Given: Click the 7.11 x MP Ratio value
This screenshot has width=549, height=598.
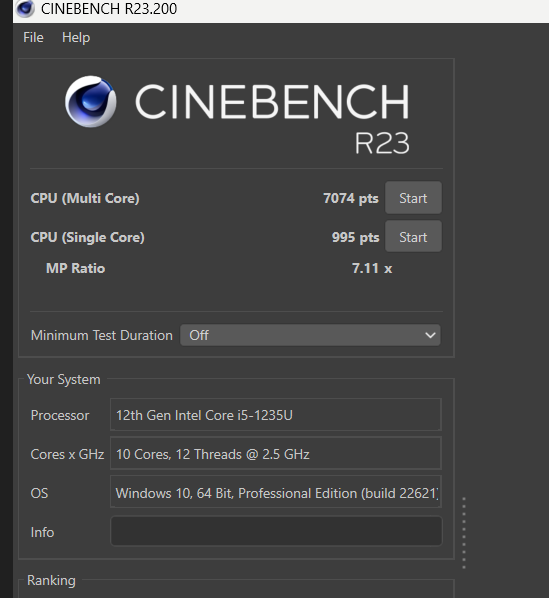Looking at the screenshot, I should pos(372,268).
